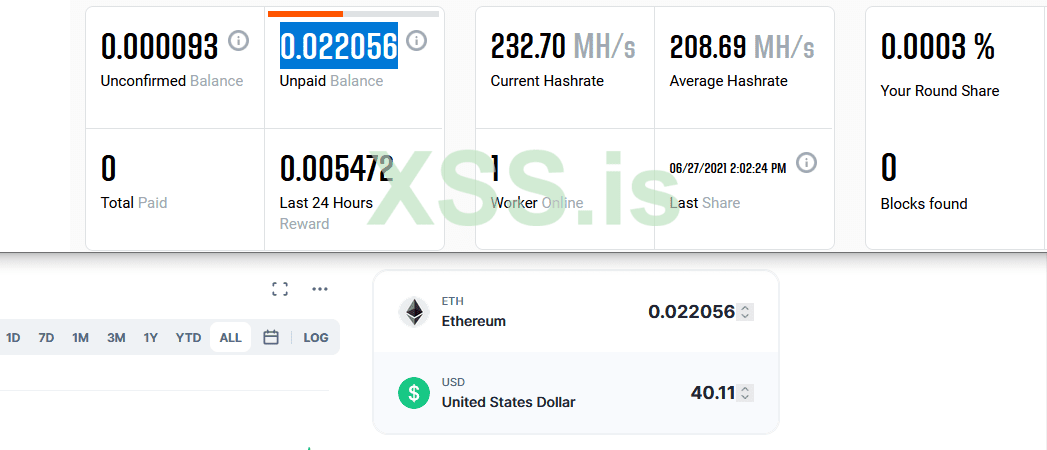Click current hashrate value 232.70 MH/s
Image resolution: width=1047 pixels, height=450 pixels.
click(563, 47)
